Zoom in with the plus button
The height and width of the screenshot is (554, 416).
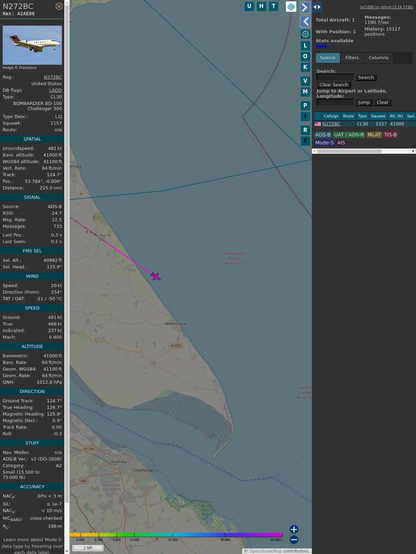294,529
